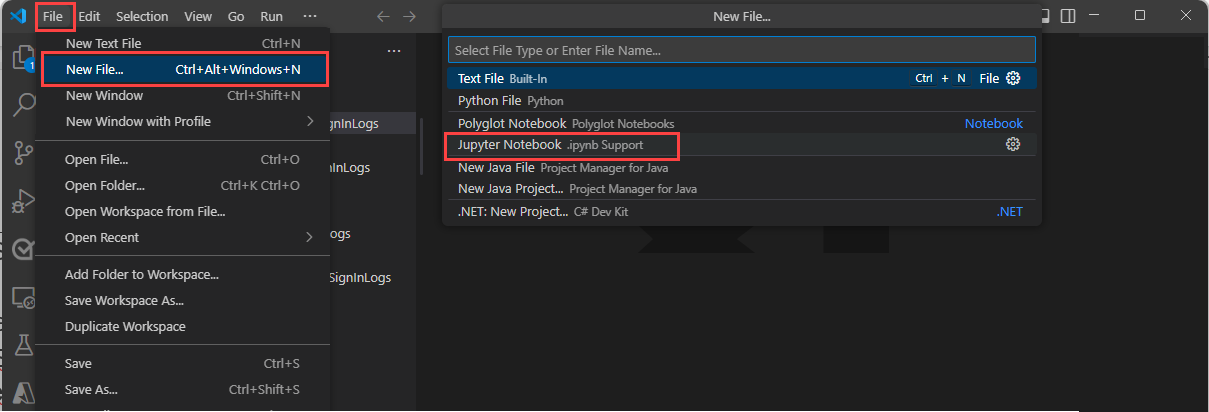Screen dimensions: 1209x412
Task: Open the File menu
Action: pos(54,17)
